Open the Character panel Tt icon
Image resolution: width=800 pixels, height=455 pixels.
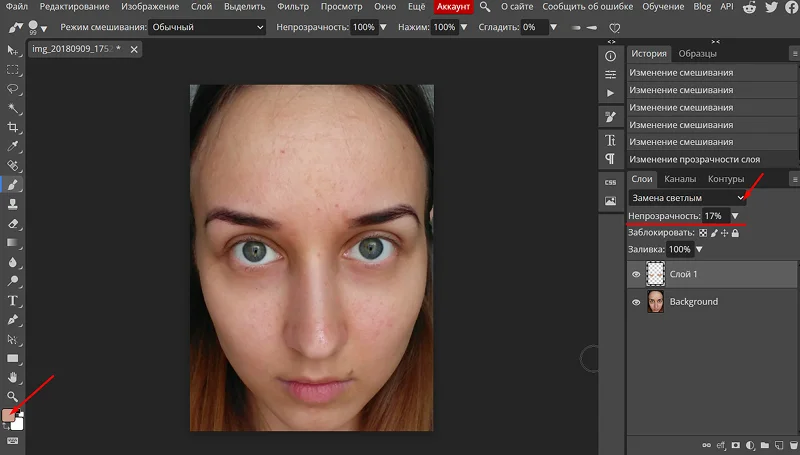pyautogui.click(x=610, y=140)
